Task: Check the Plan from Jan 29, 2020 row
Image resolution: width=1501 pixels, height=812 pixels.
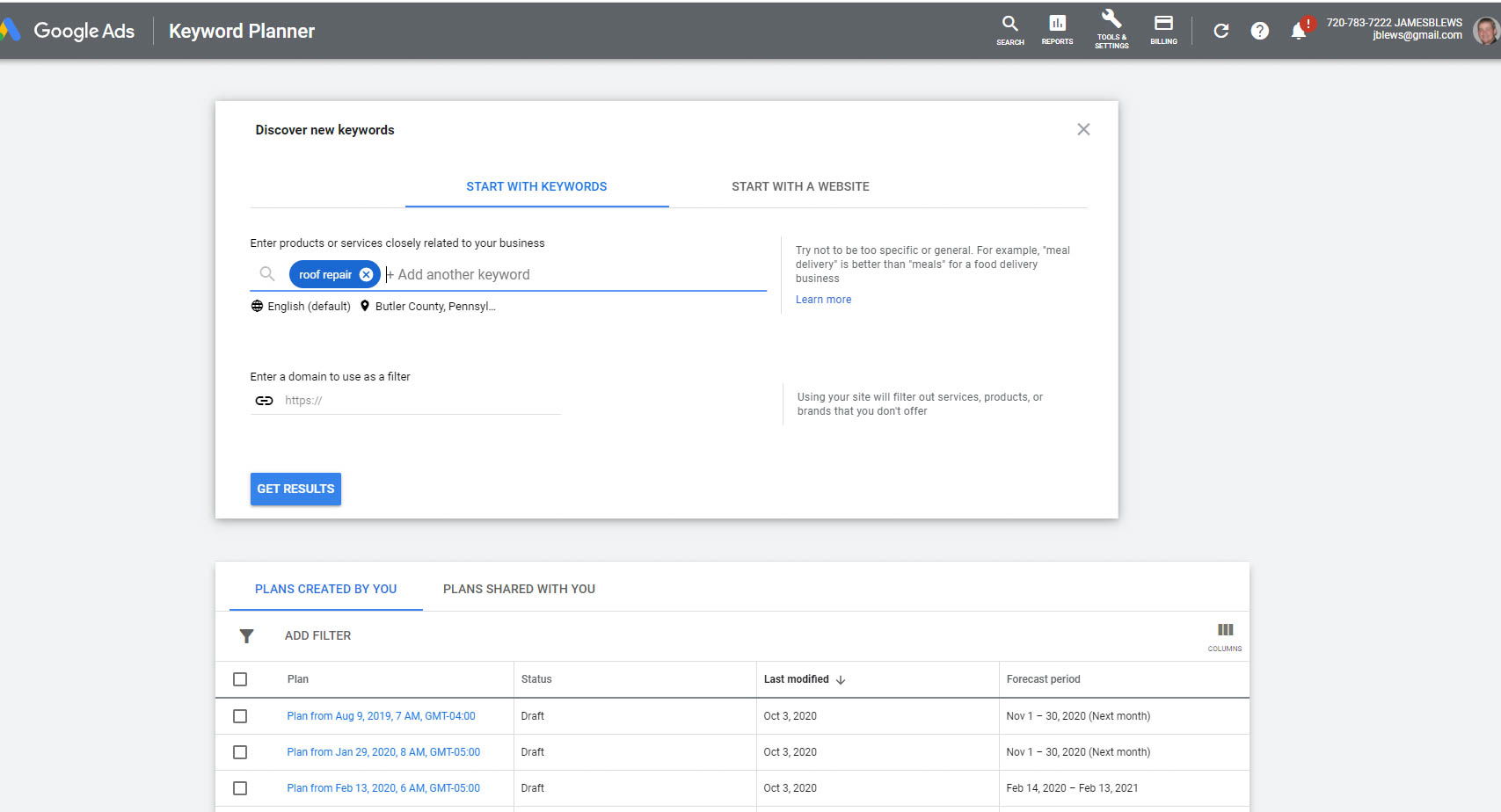Action: [x=240, y=752]
